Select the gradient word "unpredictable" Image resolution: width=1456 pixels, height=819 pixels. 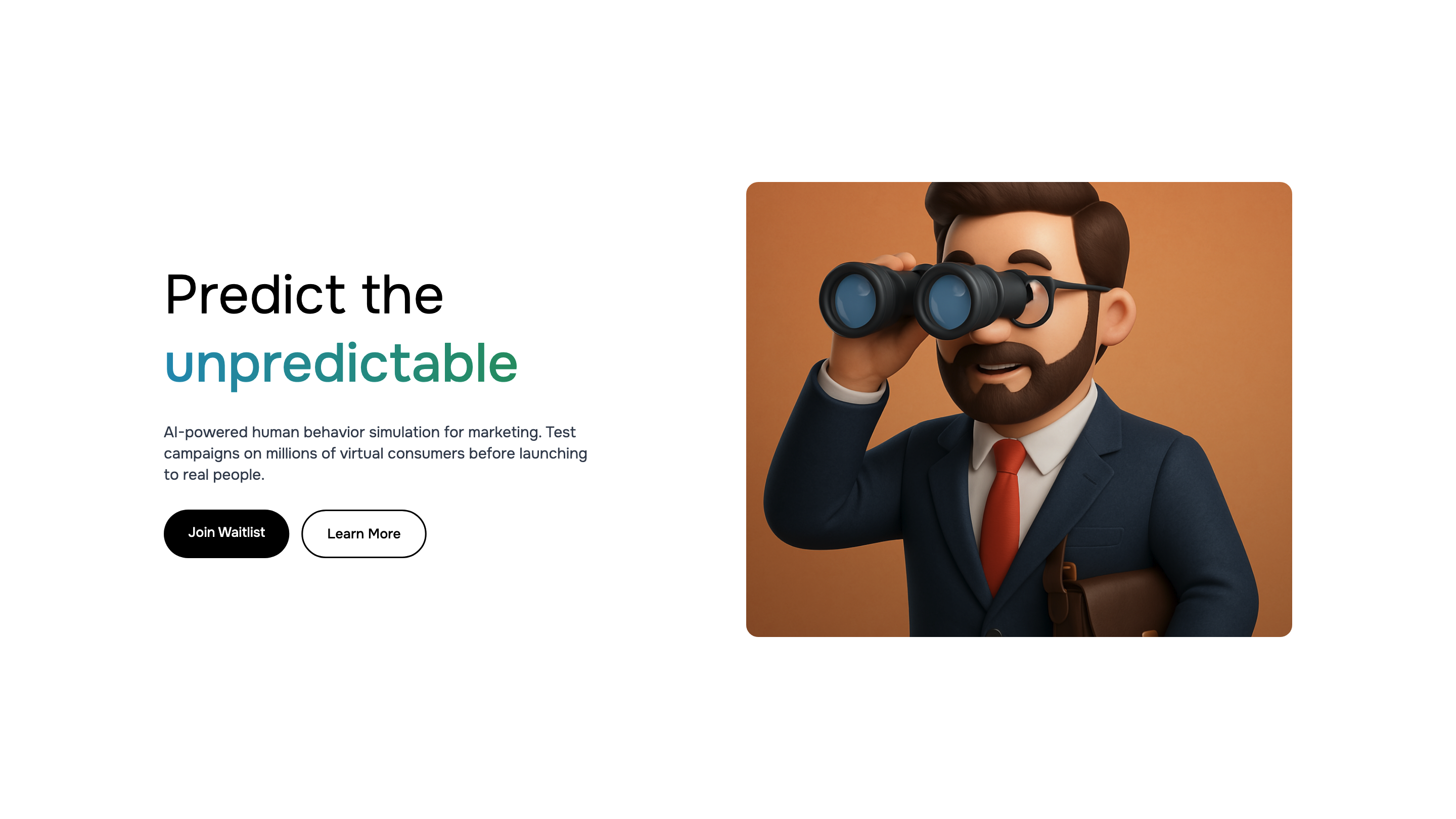pyautogui.click(x=341, y=364)
